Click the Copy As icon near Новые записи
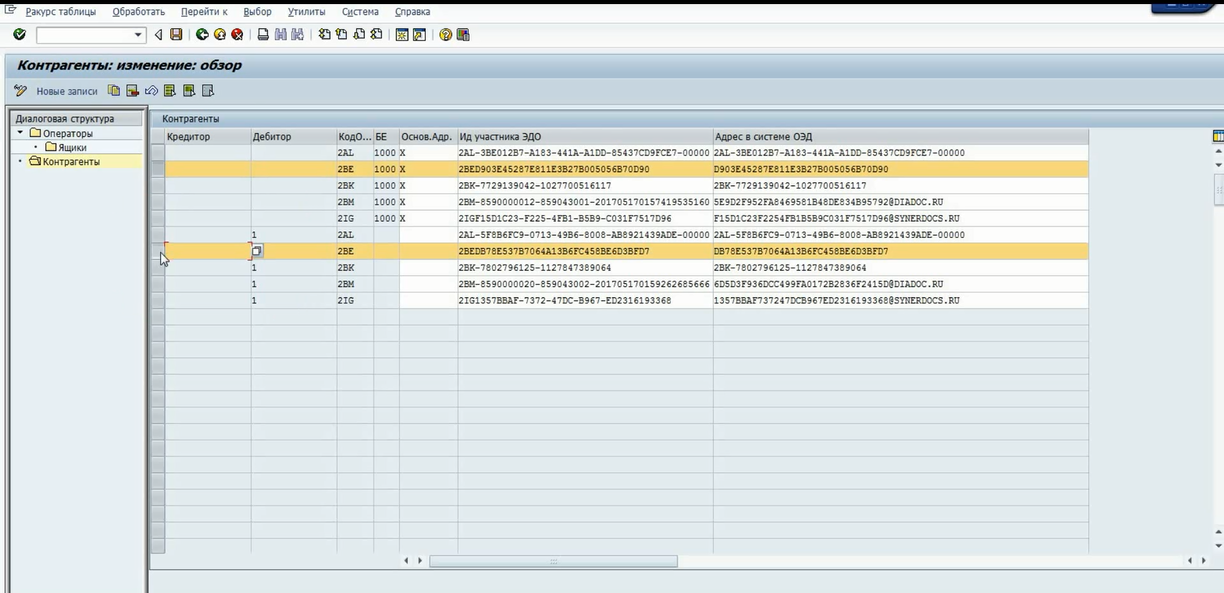This screenshot has width=1224, height=593. 114,91
